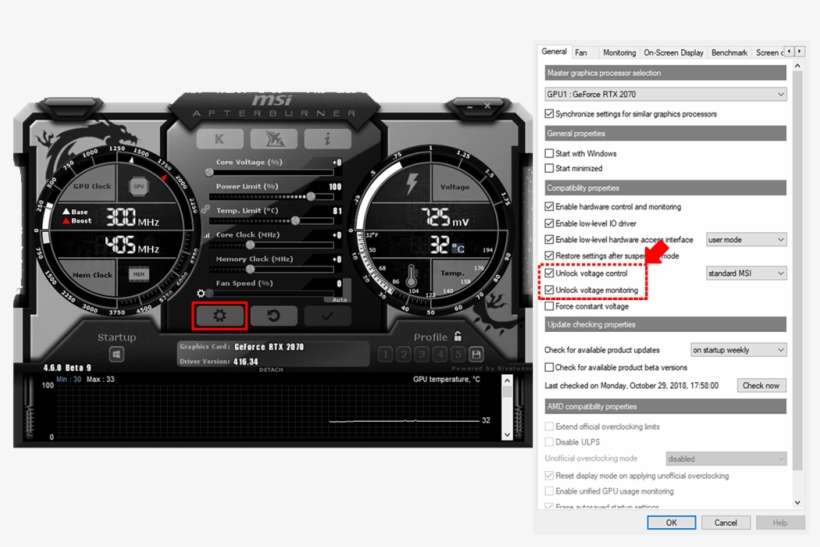Click the MEM chip icon on the clock gauge

pyautogui.click(x=139, y=274)
